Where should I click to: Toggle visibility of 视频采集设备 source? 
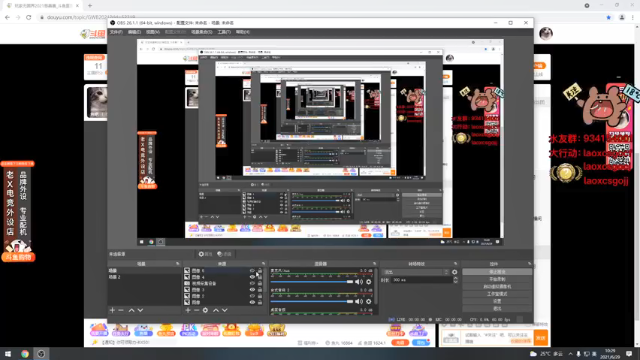(x=252, y=283)
